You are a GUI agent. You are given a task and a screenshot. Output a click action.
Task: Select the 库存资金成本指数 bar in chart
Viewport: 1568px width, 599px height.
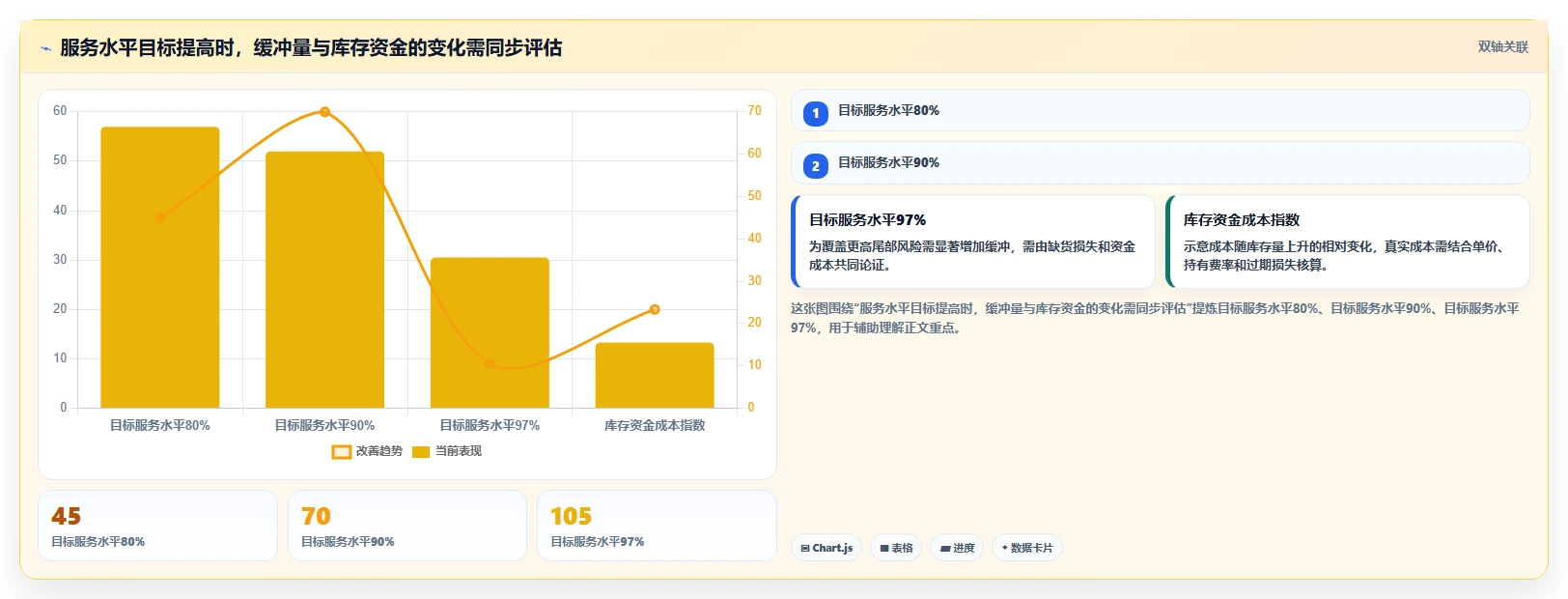tap(655, 375)
